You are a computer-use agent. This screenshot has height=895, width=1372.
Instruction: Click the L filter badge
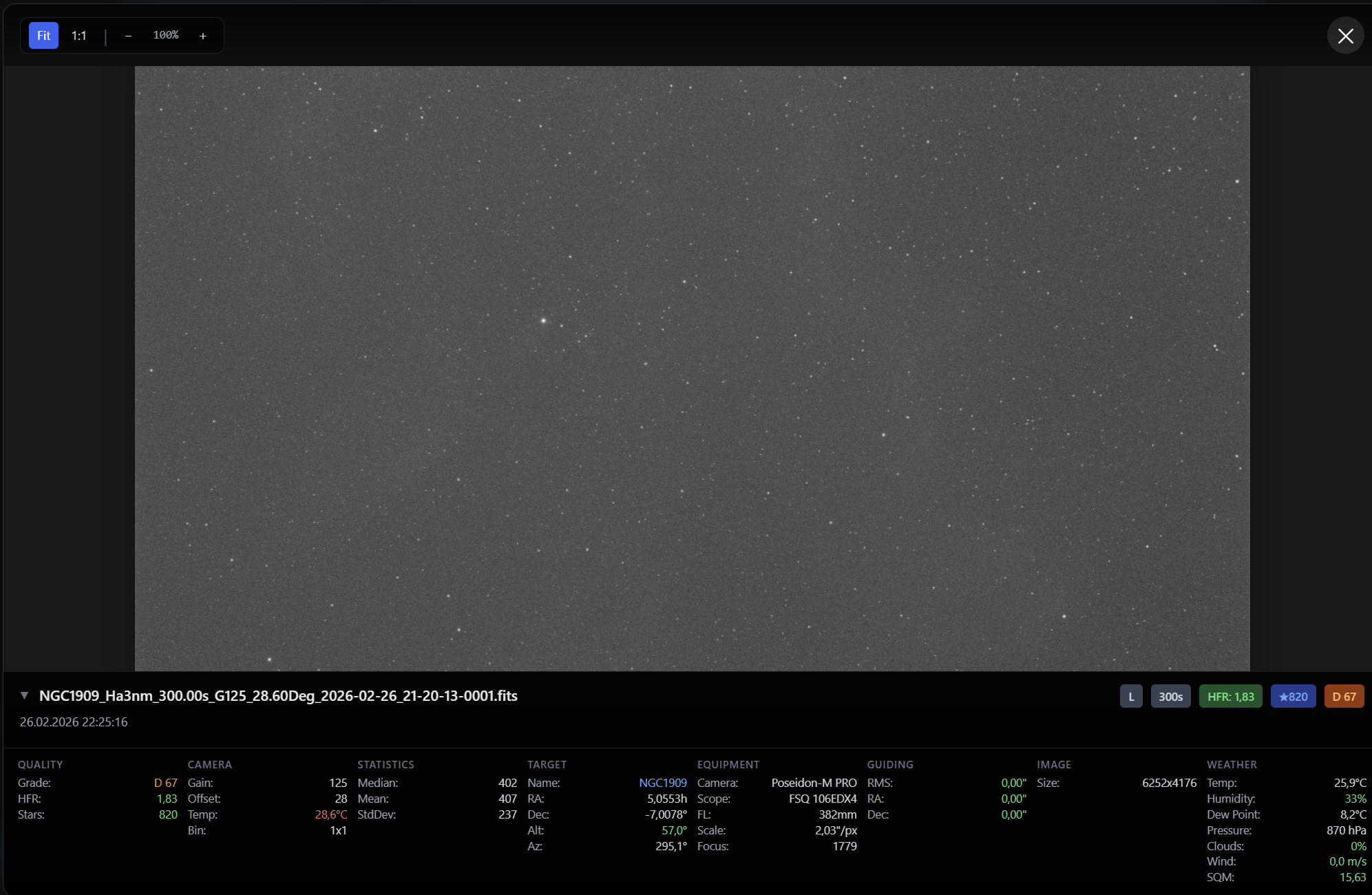pyautogui.click(x=1131, y=697)
